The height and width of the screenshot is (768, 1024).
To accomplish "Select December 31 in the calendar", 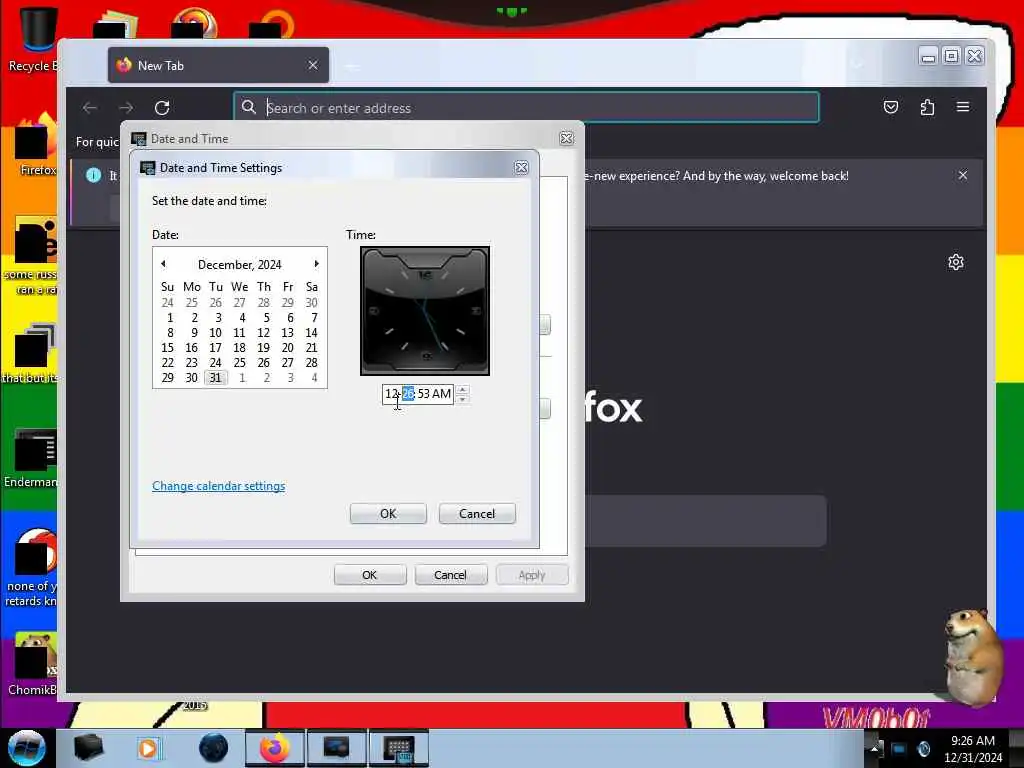I will tap(216, 377).
